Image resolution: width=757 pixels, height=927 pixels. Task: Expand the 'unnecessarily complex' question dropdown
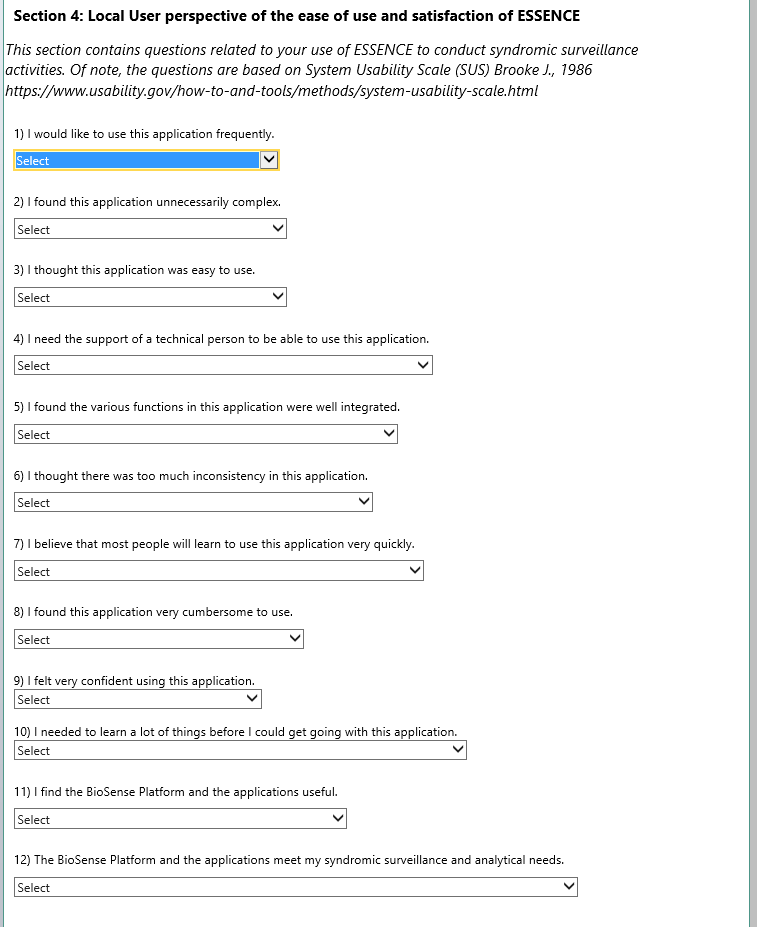point(150,229)
